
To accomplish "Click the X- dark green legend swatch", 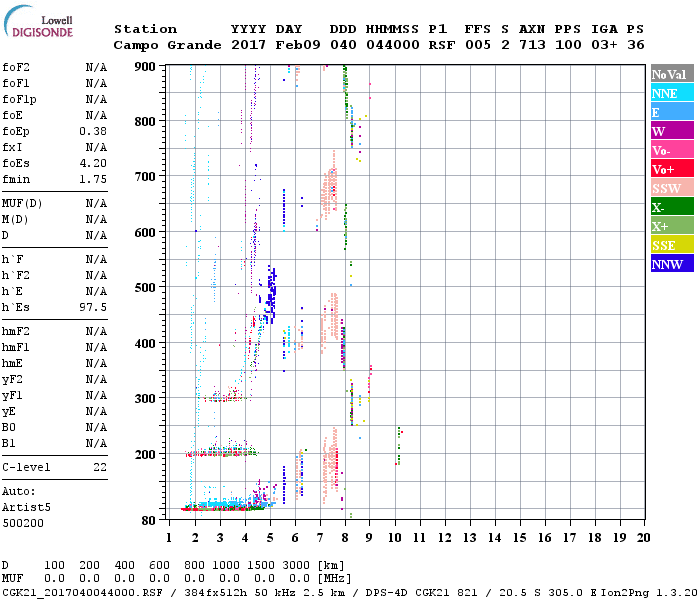I will tap(671, 207).
